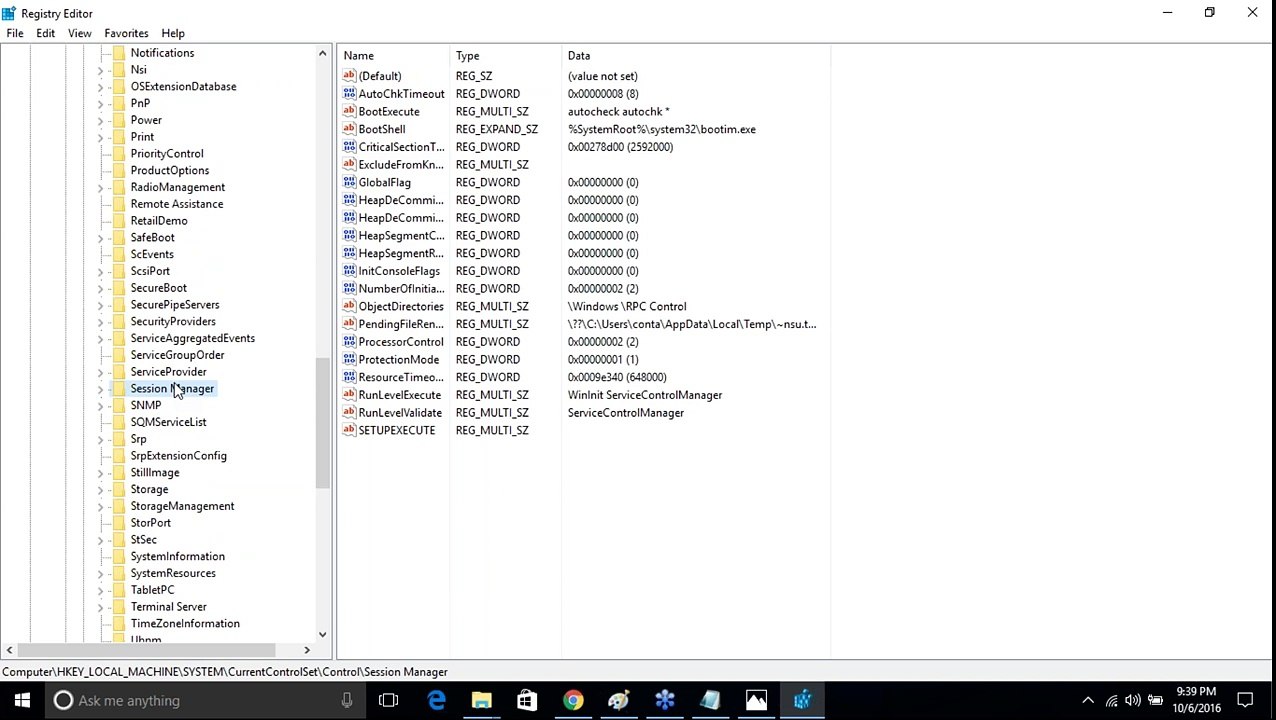Expand the Power key
The height and width of the screenshot is (720, 1276).
click(101, 120)
